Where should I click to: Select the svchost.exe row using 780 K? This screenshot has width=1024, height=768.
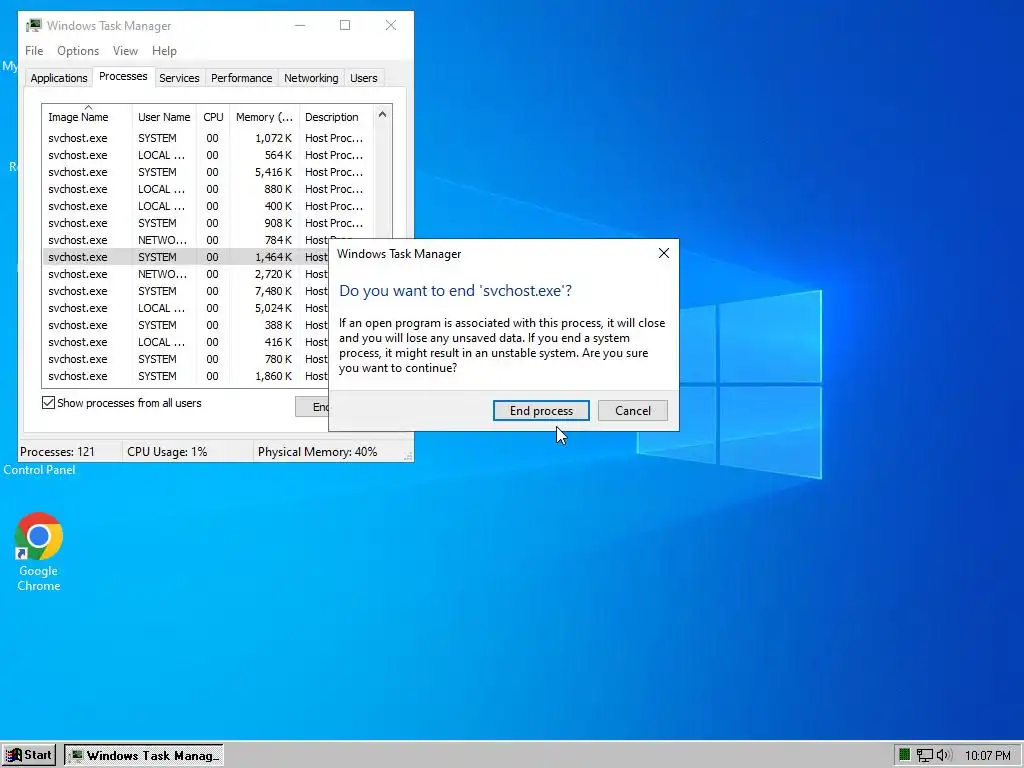pos(186,359)
